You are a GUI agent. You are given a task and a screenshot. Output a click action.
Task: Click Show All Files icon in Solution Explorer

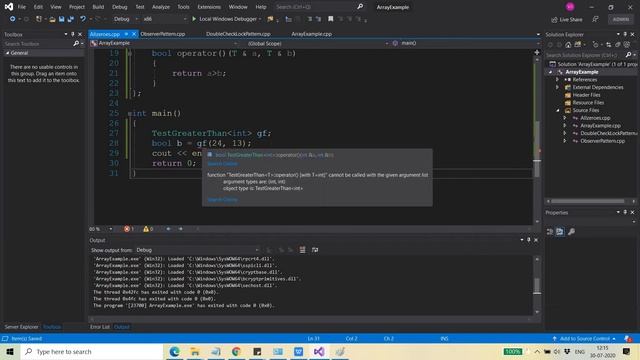618,44
